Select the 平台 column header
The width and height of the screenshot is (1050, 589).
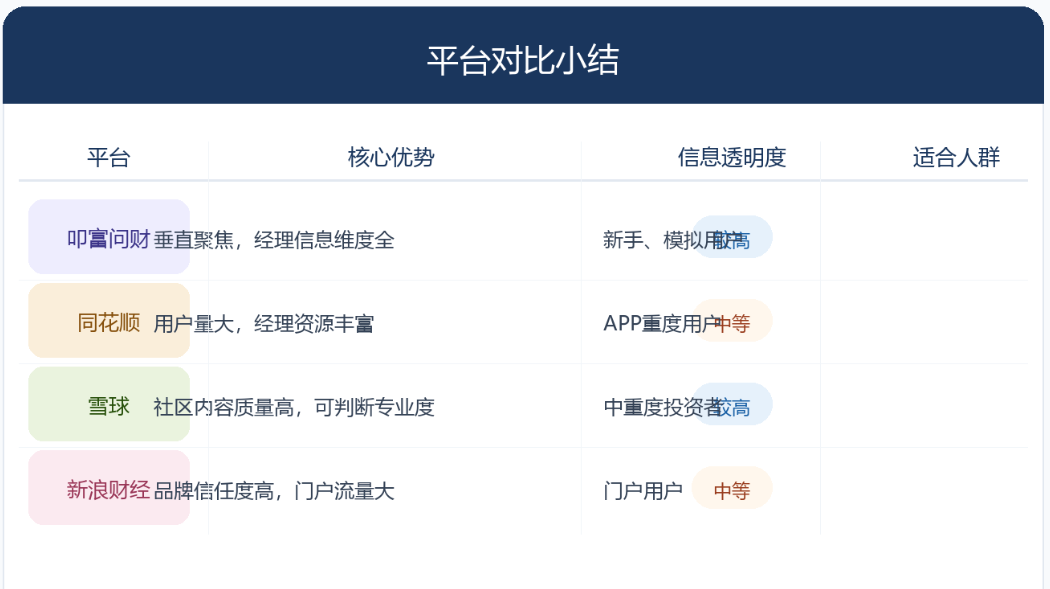click(108, 158)
